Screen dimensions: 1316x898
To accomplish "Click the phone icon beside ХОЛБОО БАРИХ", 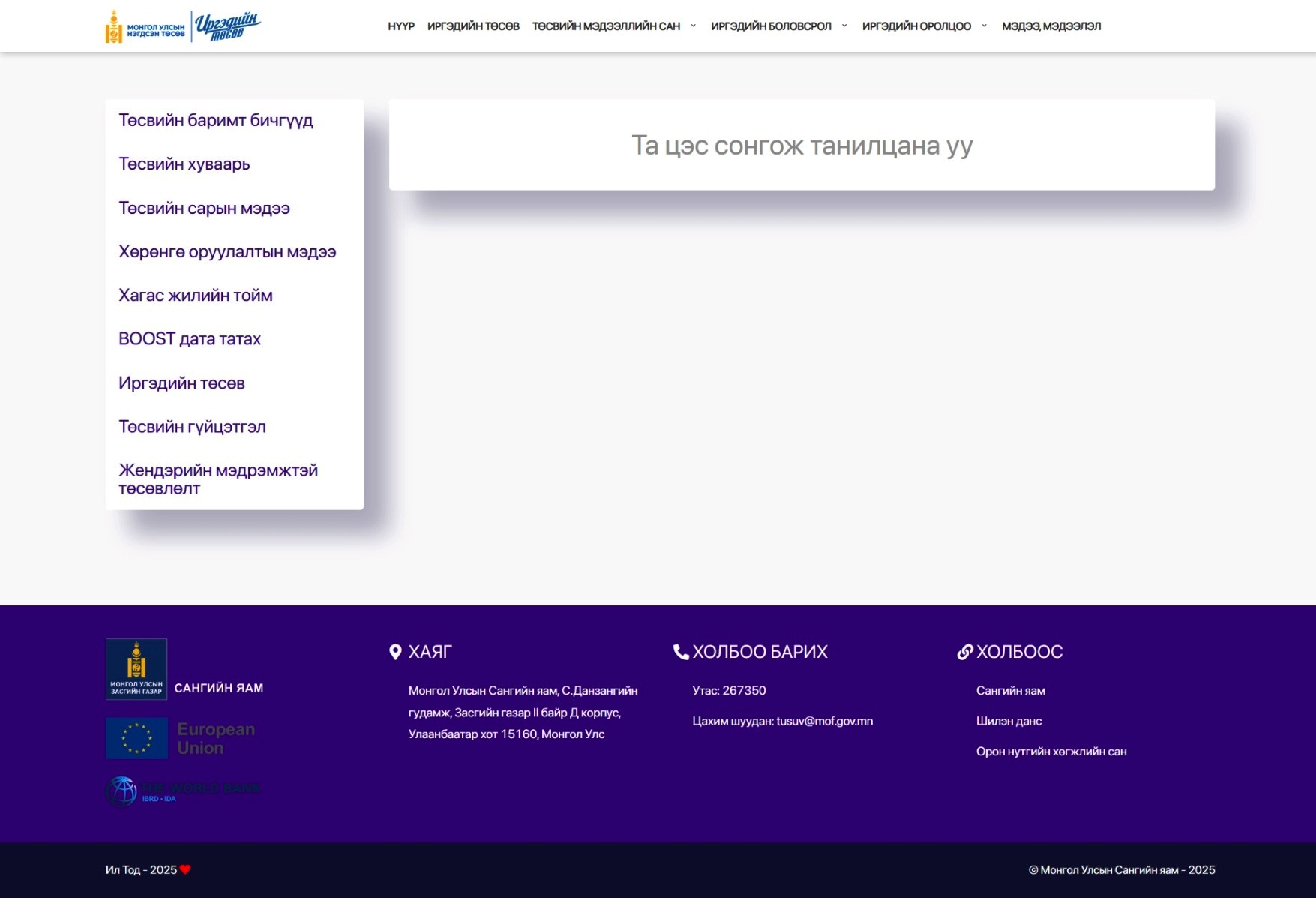I will click(681, 652).
